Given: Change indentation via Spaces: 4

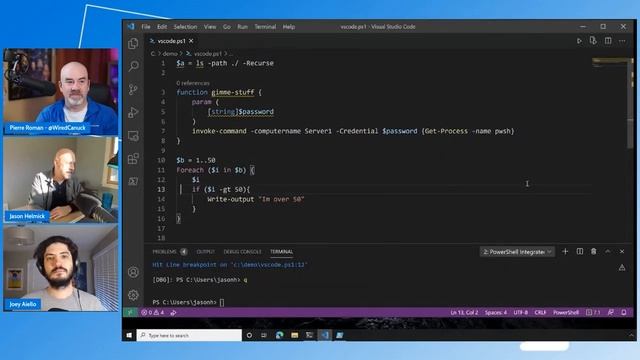Looking at the screenshot, I should 496,312.
